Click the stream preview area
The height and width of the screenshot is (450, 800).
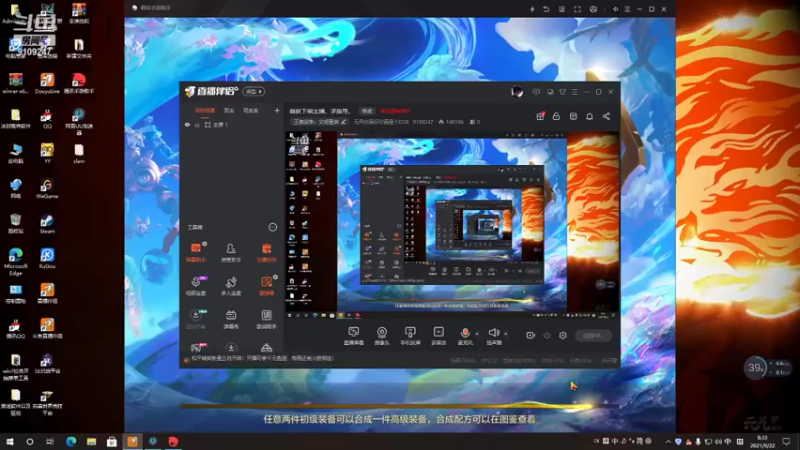click(x=452, y=227)
